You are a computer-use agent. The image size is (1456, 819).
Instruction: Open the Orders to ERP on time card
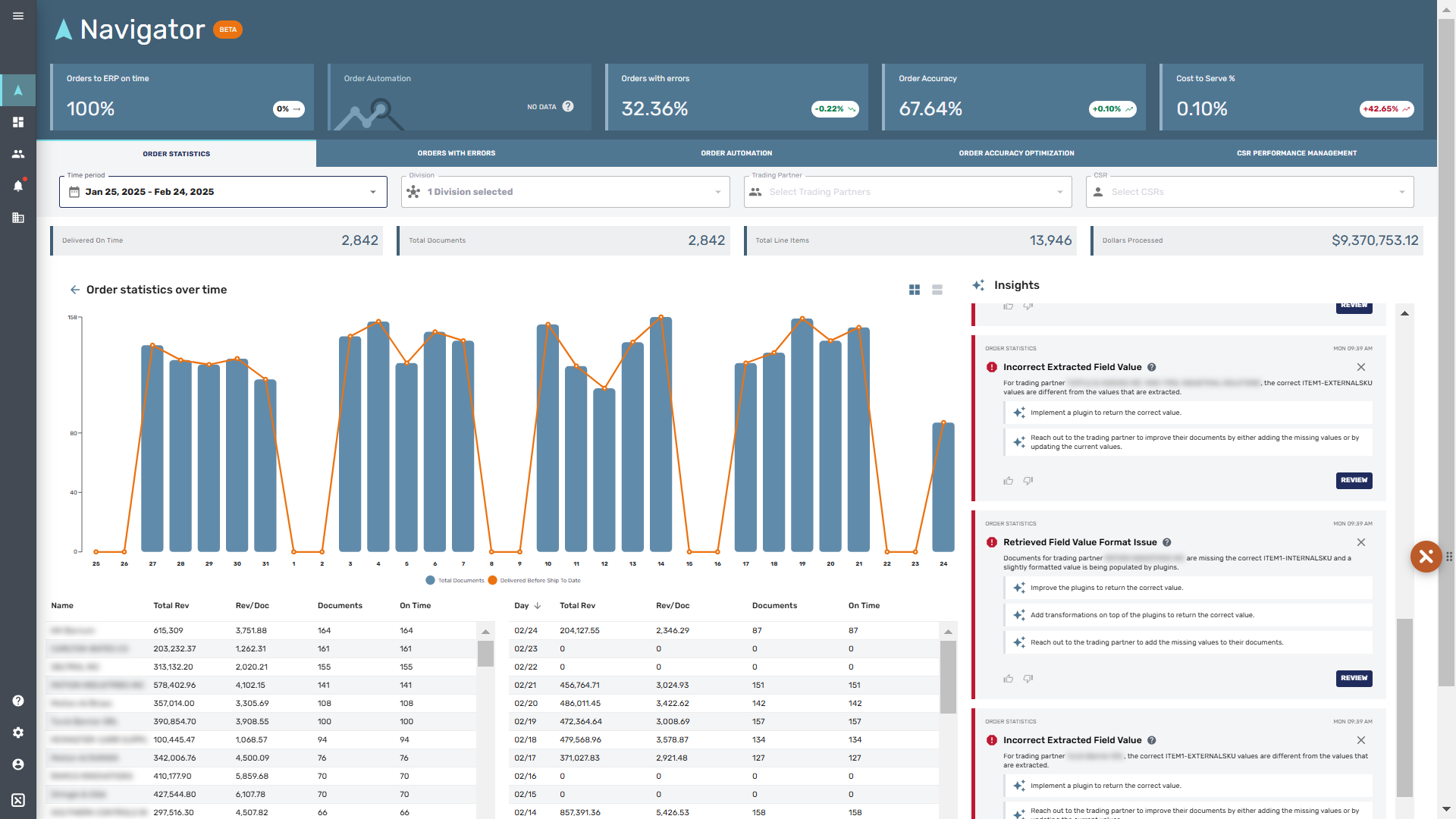[182, 97]
